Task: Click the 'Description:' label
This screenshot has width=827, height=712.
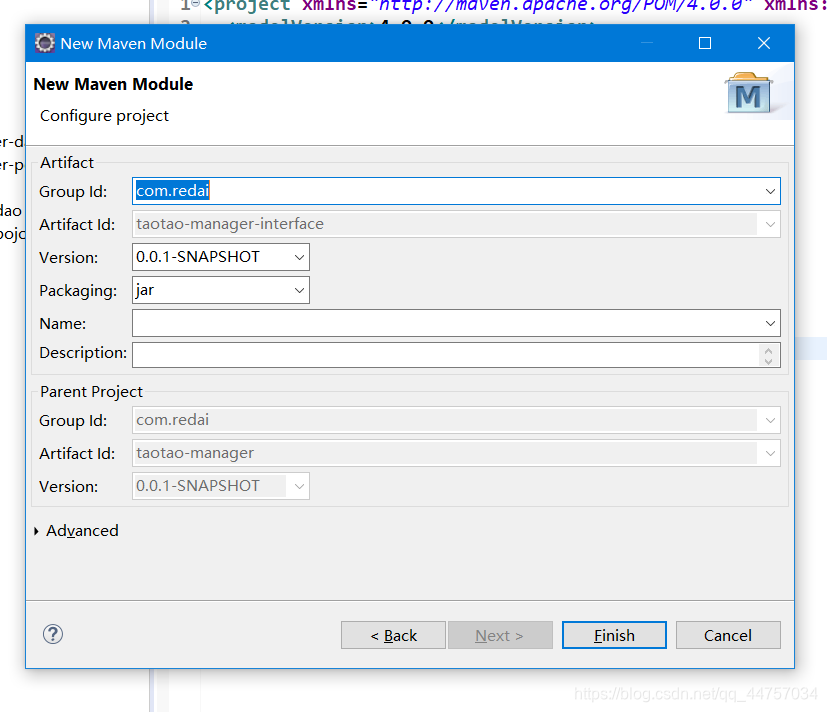Action: [x=83, y=352]
